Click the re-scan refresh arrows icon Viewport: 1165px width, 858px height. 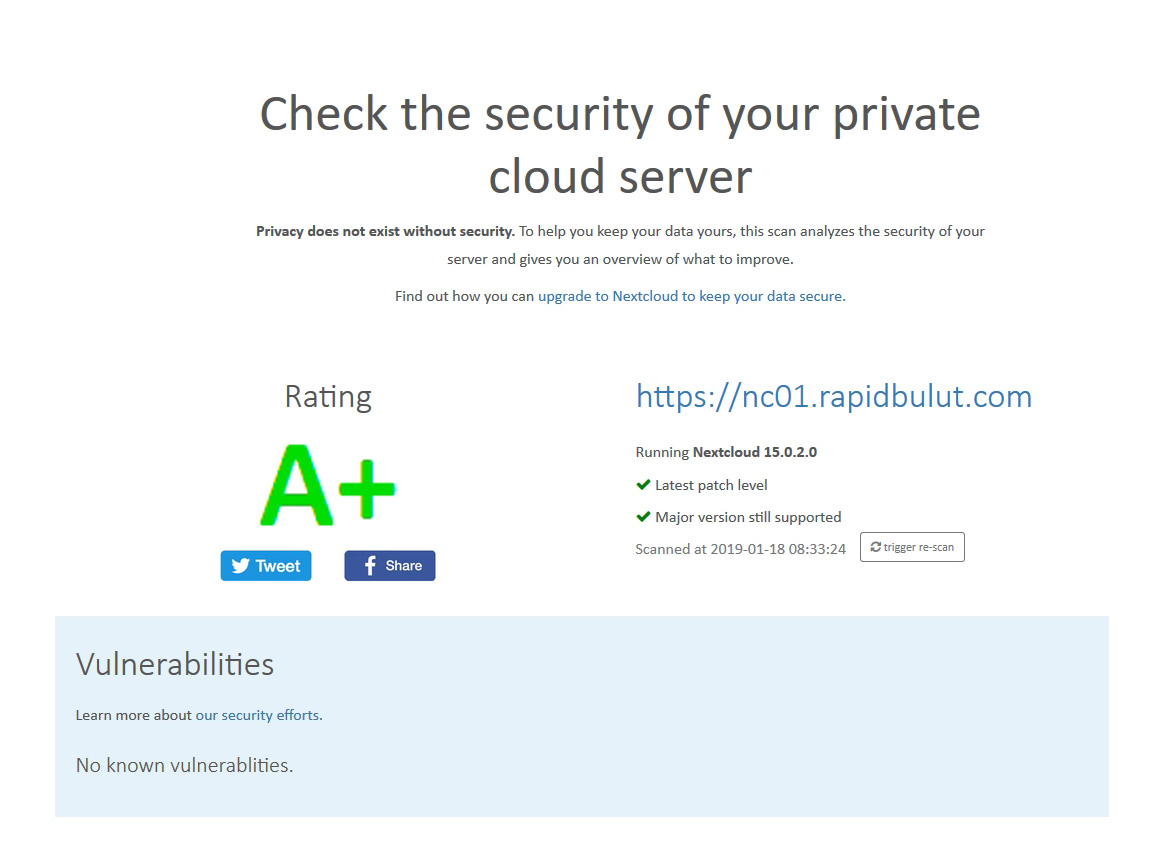click(876, 547)
